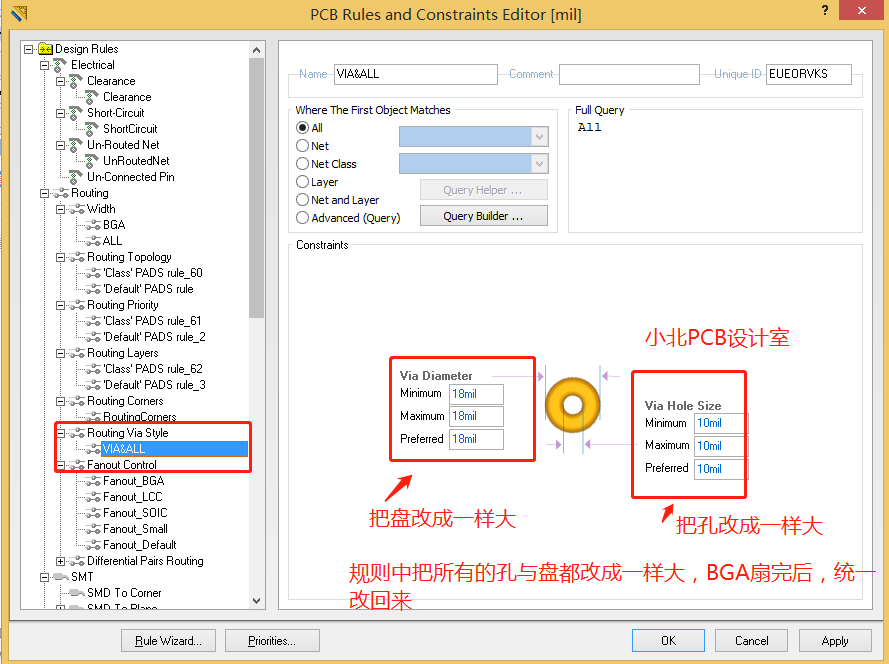Viewport: 889px width, 664px height.
Task: Open the Query Builder
Action: tap(484, 216)
